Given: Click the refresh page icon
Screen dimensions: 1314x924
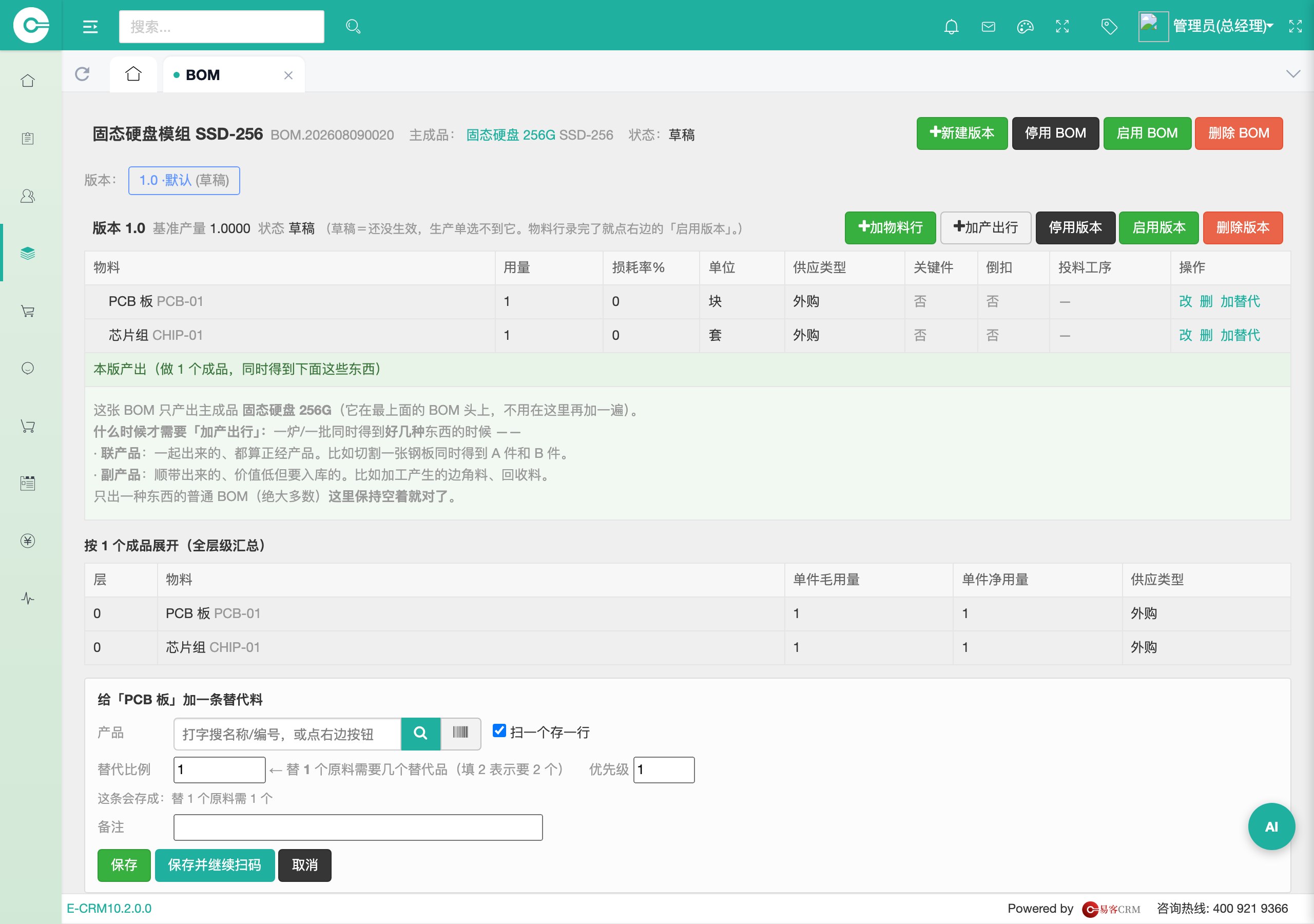Looking at the screenshot, I should coord(83,74).
